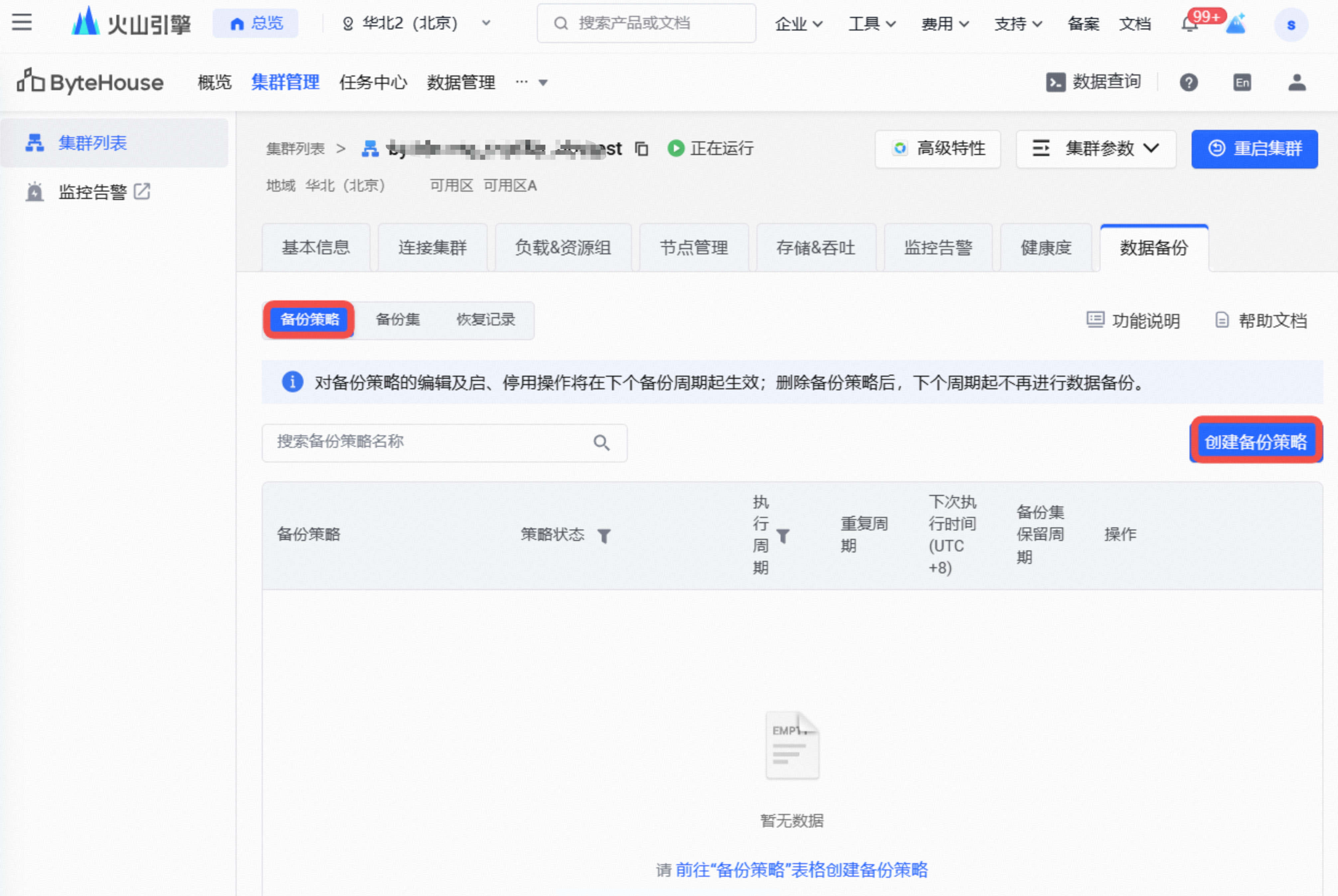Open 功能说明

1133,321
